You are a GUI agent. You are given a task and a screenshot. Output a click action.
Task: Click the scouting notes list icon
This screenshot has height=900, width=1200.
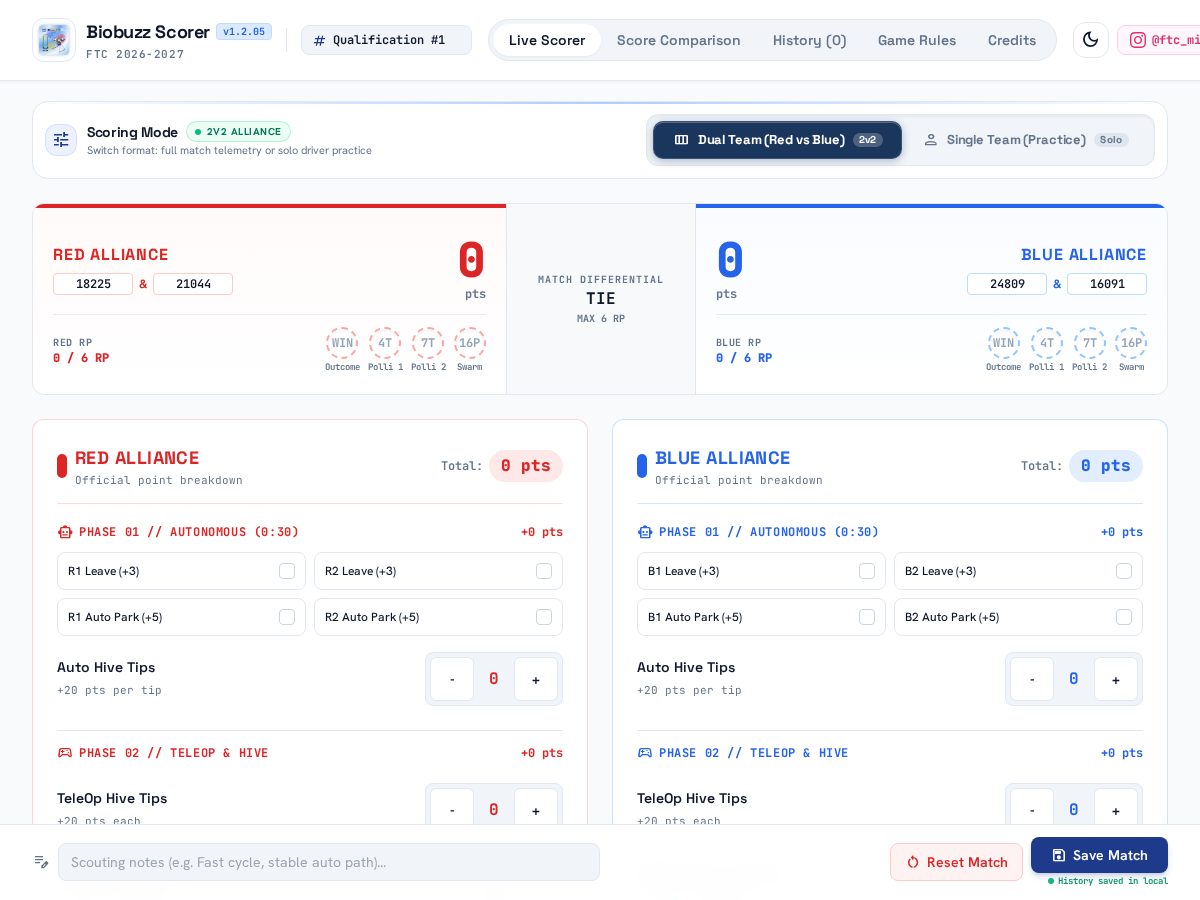pos(41,862)
